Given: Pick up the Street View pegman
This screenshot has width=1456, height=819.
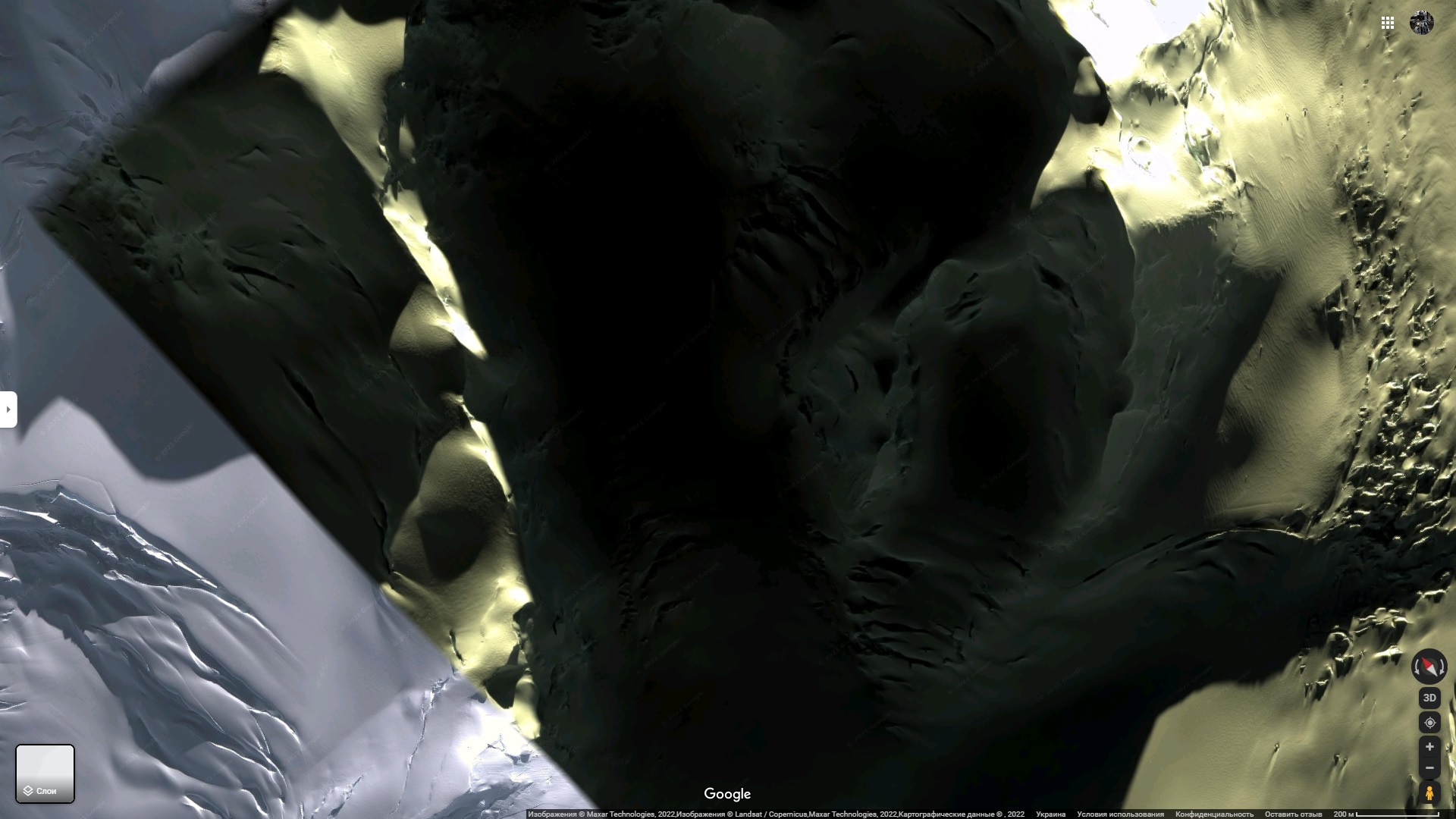Looking at the screenshot, I should pyautogui.click(x=1429, y=793).
